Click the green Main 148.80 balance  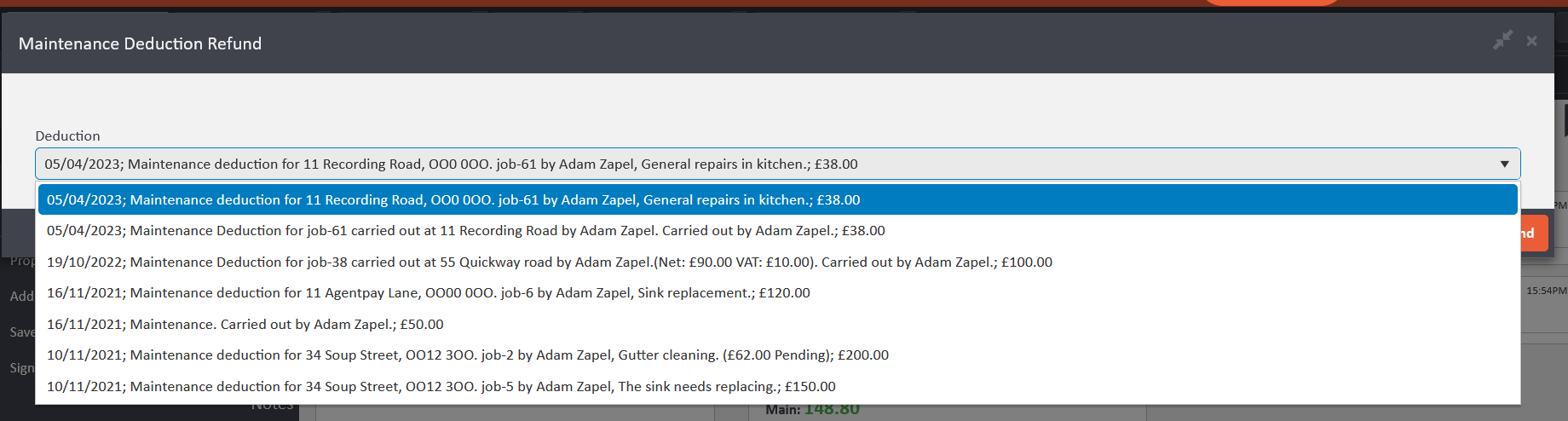(x=831, y=410)
